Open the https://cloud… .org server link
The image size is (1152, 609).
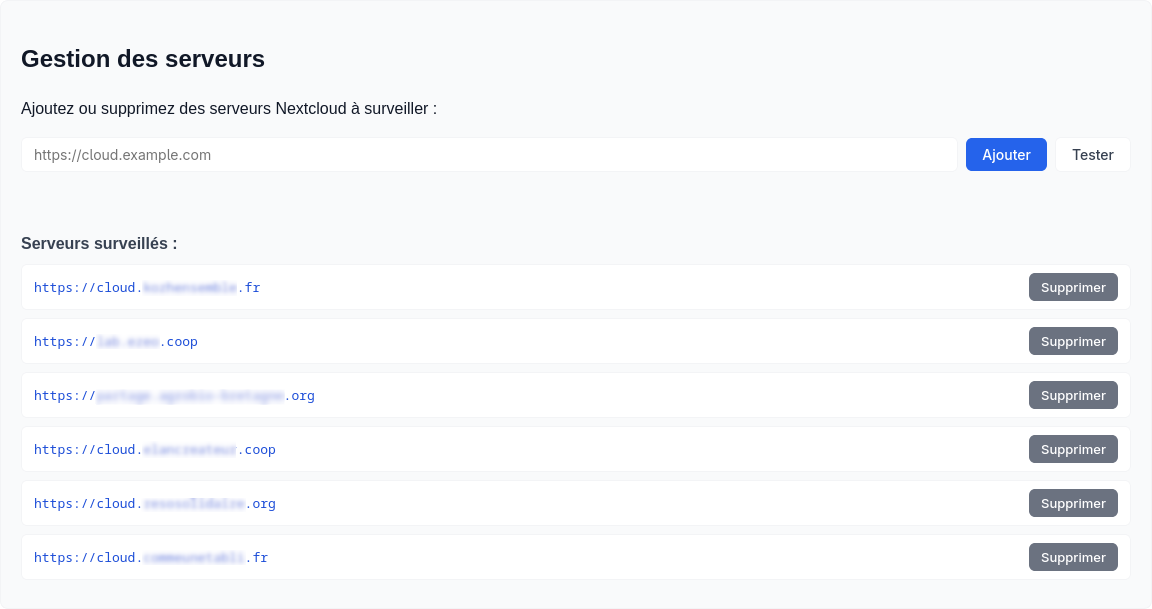tap(155, 503)
